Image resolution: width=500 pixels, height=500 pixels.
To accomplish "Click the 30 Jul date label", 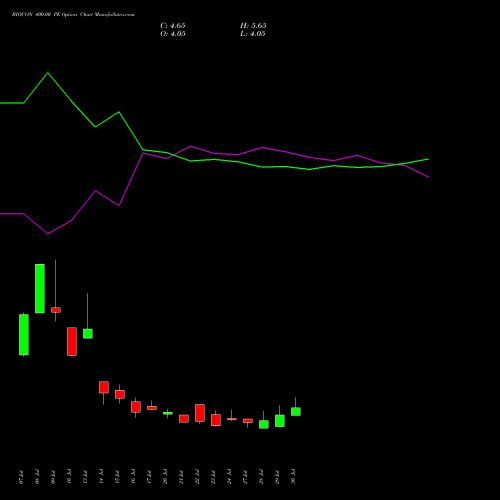I will click(293, 476).
